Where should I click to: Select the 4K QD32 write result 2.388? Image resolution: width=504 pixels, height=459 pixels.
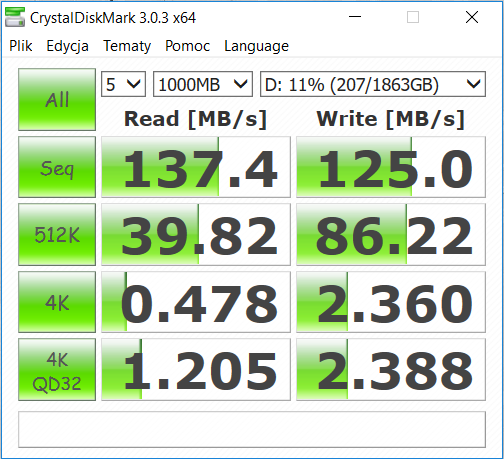point(391,370)
